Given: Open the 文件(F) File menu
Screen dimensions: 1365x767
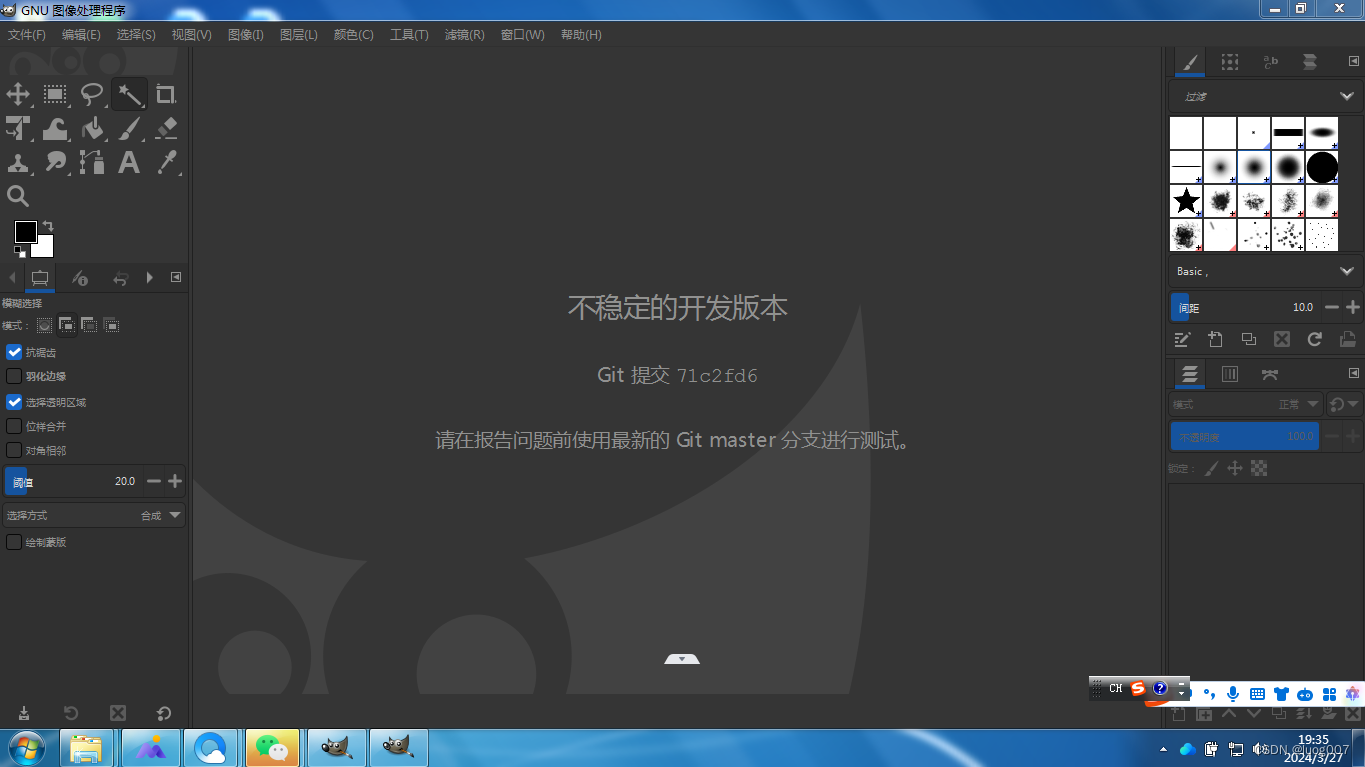Looking at the screenshot, I should click(x=27, y=34).
